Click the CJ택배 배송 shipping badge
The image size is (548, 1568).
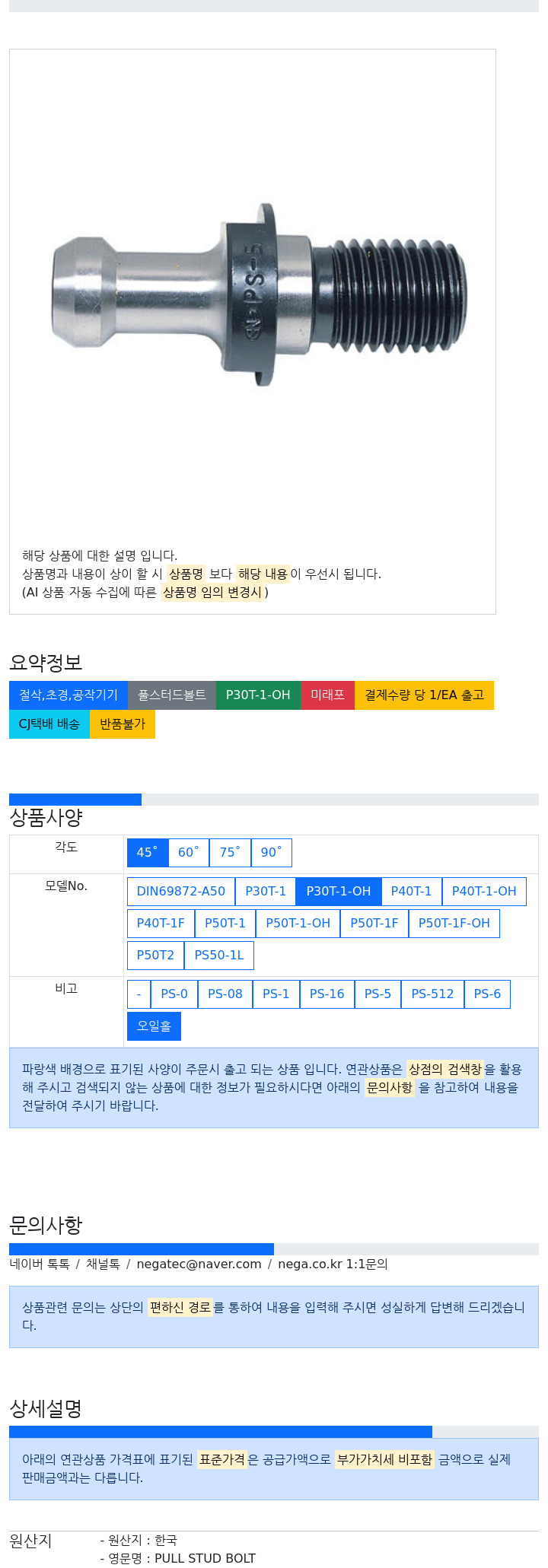49,724
